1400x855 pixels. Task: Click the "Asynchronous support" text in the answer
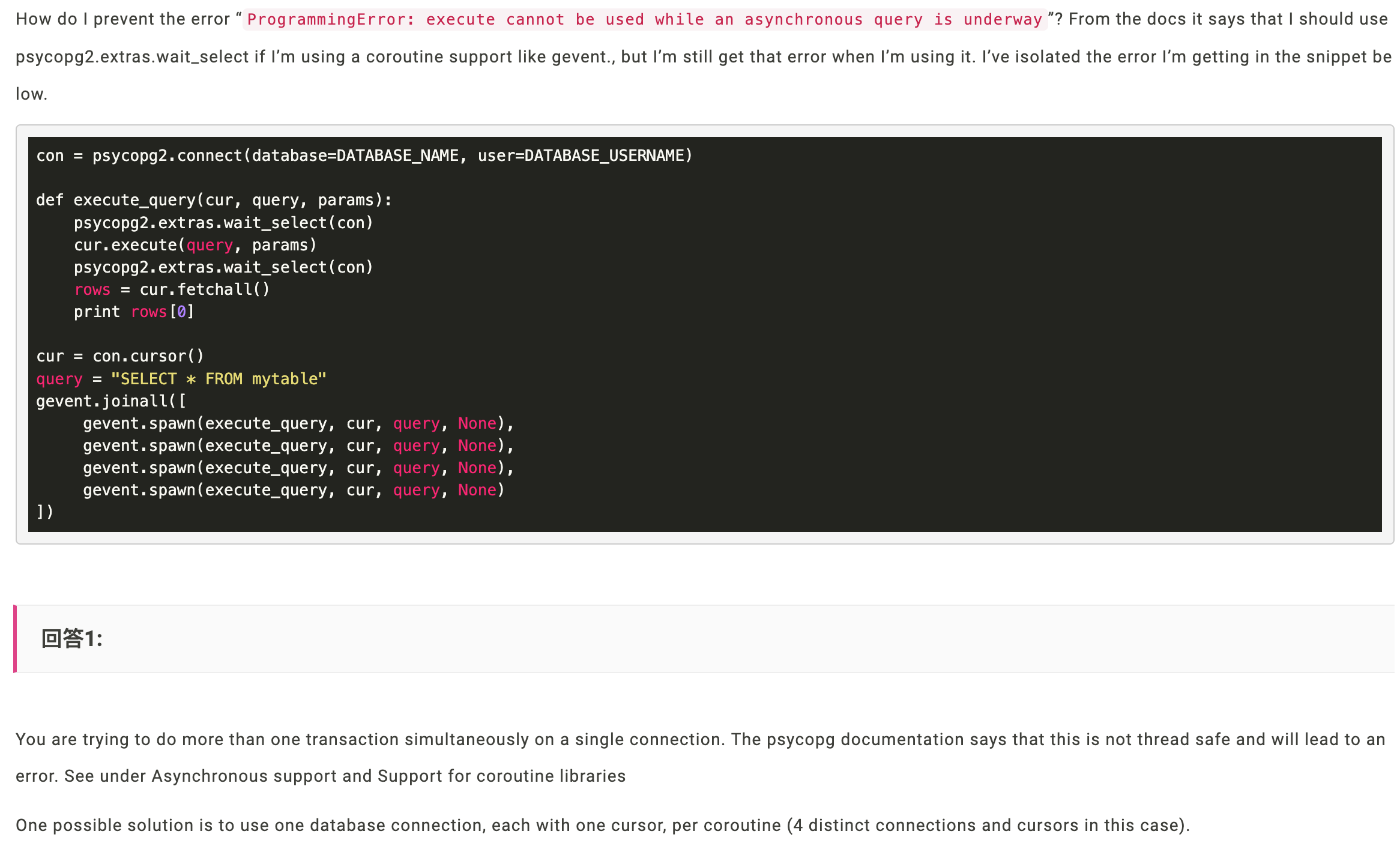tap(244, 776)
